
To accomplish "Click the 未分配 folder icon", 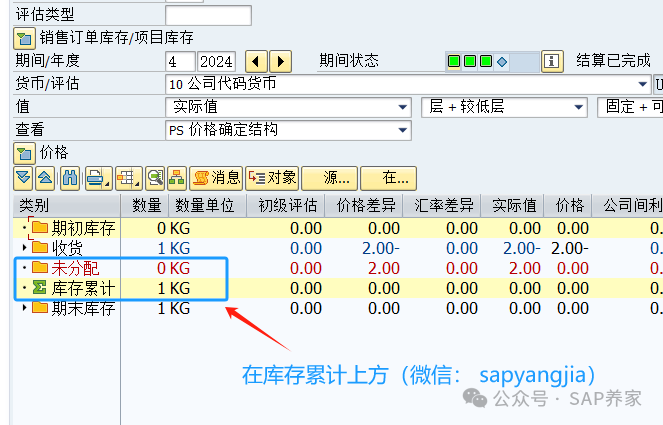I will pos(40,267).
